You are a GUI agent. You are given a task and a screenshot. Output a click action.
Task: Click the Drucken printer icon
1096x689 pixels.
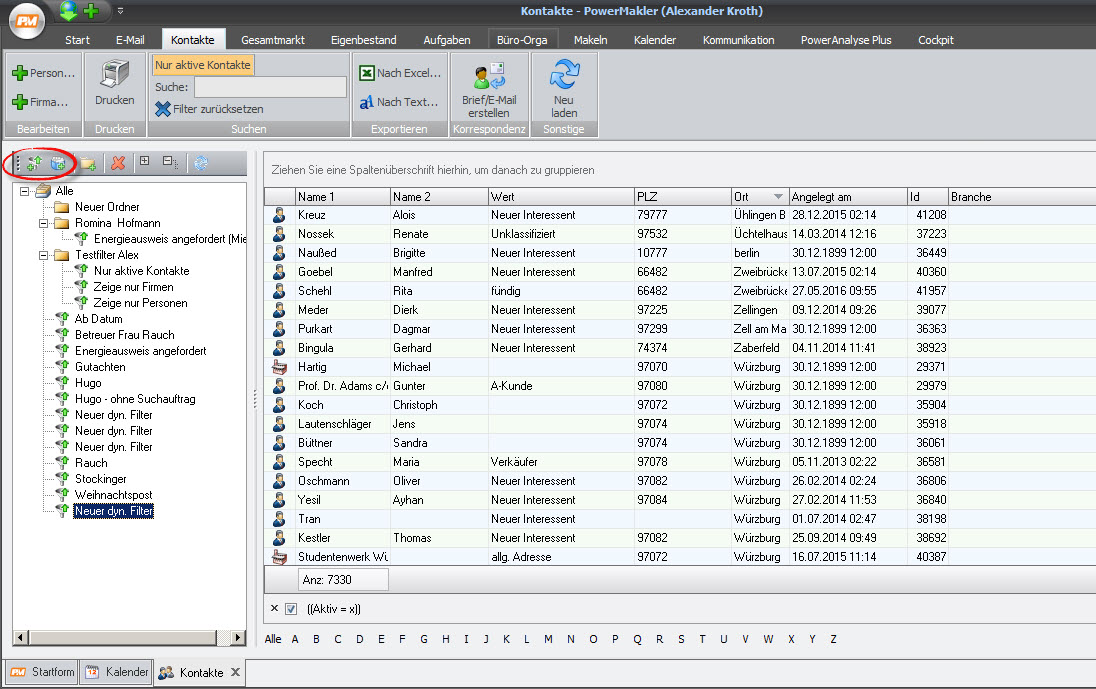click(115, 75)
